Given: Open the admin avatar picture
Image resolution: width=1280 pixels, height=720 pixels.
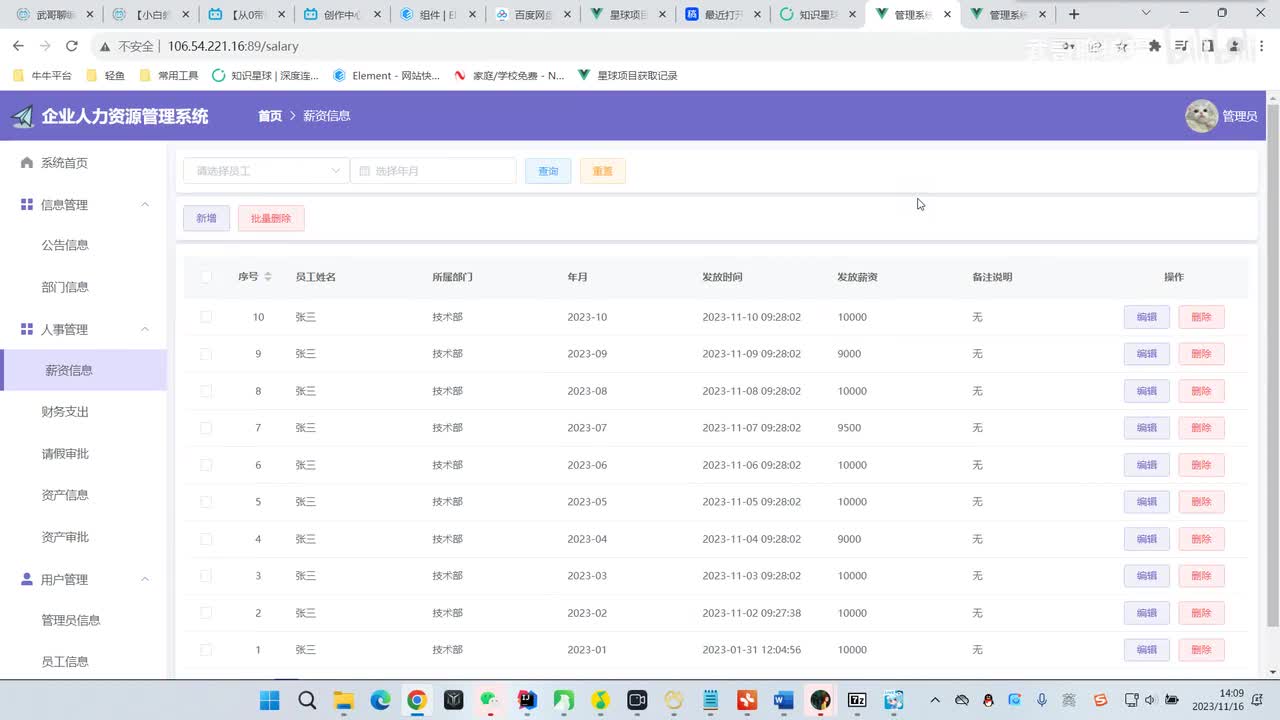Looking at the screenshot, I should [x=1201, y=116].
